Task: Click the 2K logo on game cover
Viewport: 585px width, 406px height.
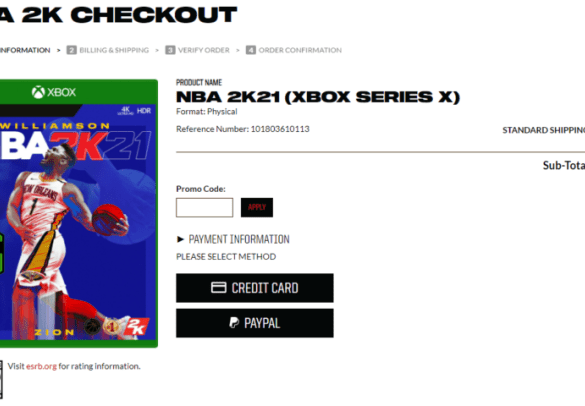Action: [x=136, y=326]
